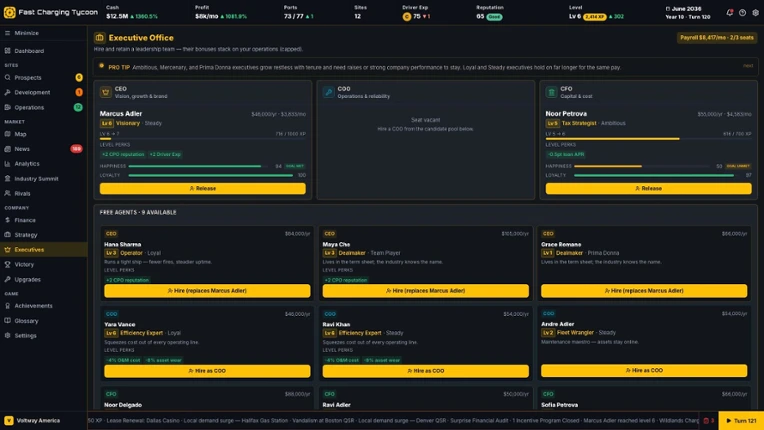
Task: Click the CFO building icon on Noor Petrova card
Action: [551, 92]
